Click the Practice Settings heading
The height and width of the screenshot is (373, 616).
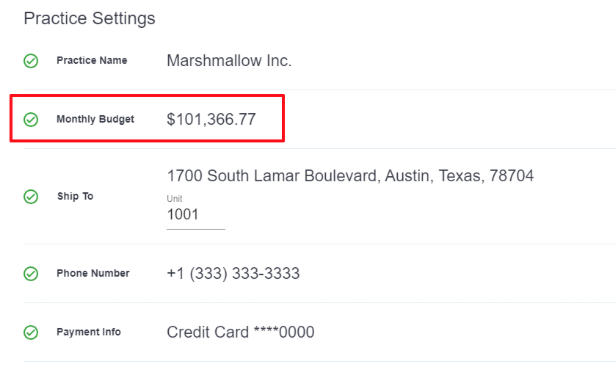click(x=90, y=18)
